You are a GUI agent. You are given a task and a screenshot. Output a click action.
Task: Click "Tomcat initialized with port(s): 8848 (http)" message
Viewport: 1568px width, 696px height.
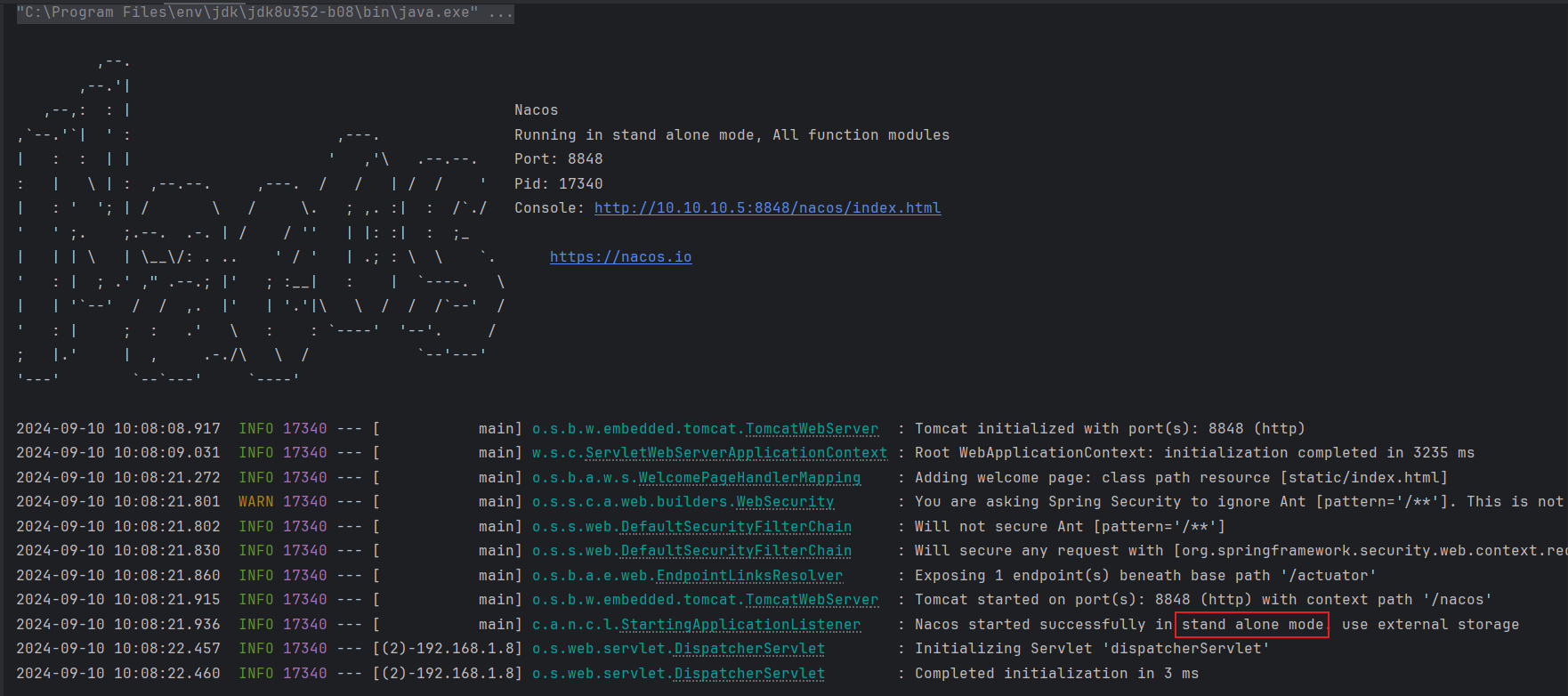coord(1110,429)
